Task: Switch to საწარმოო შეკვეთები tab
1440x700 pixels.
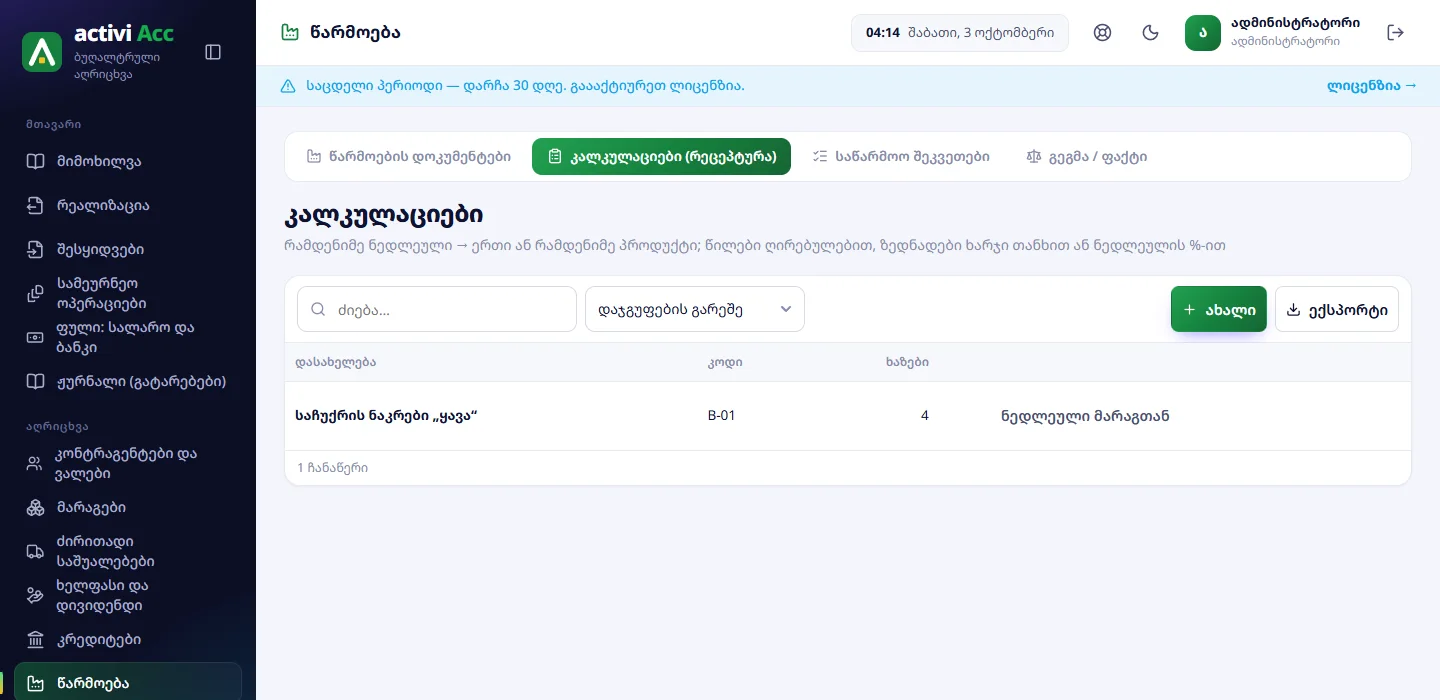Action: [x=901, y=157]
